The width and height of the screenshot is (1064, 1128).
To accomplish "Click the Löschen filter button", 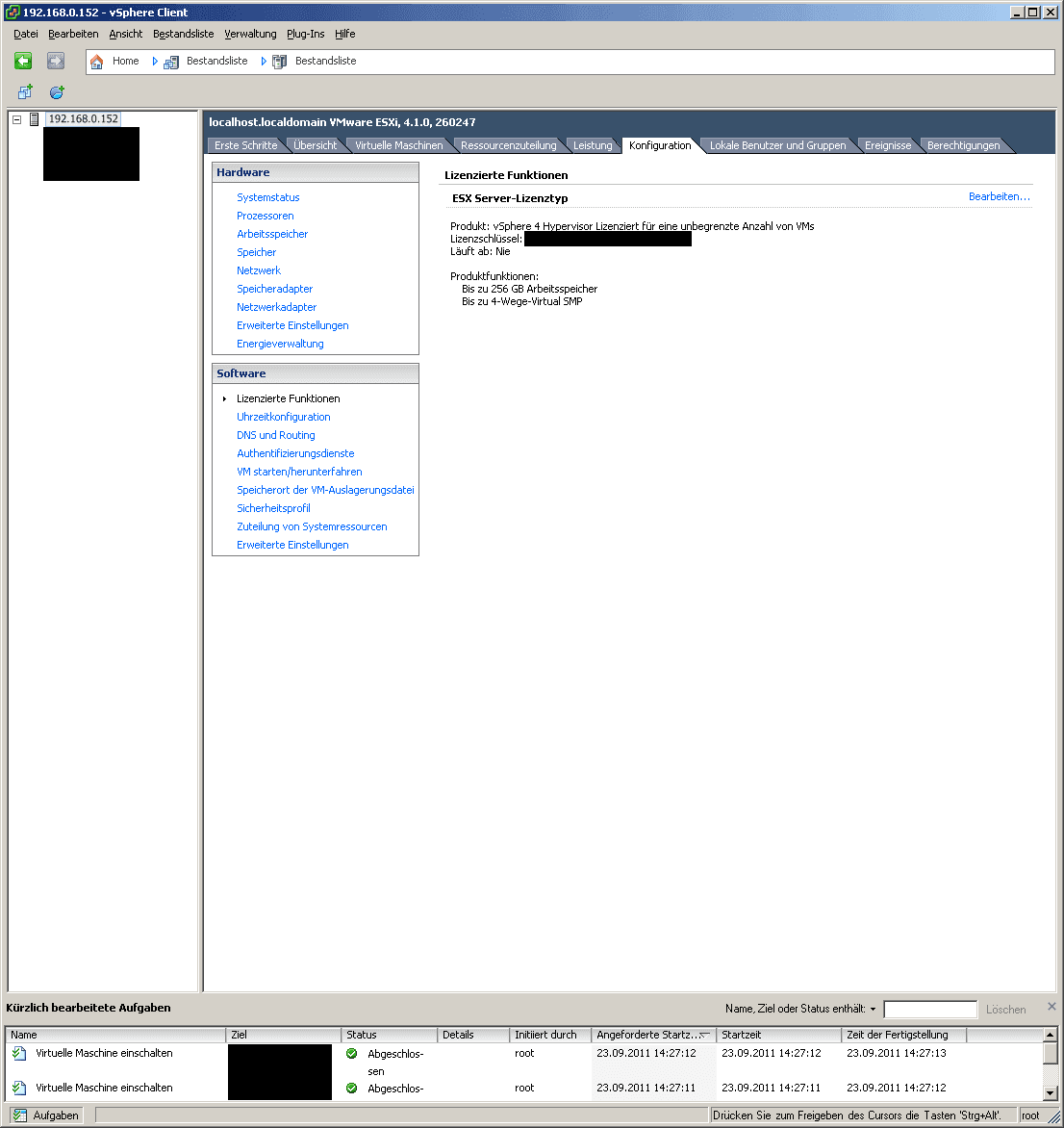I will 1005,1010.
